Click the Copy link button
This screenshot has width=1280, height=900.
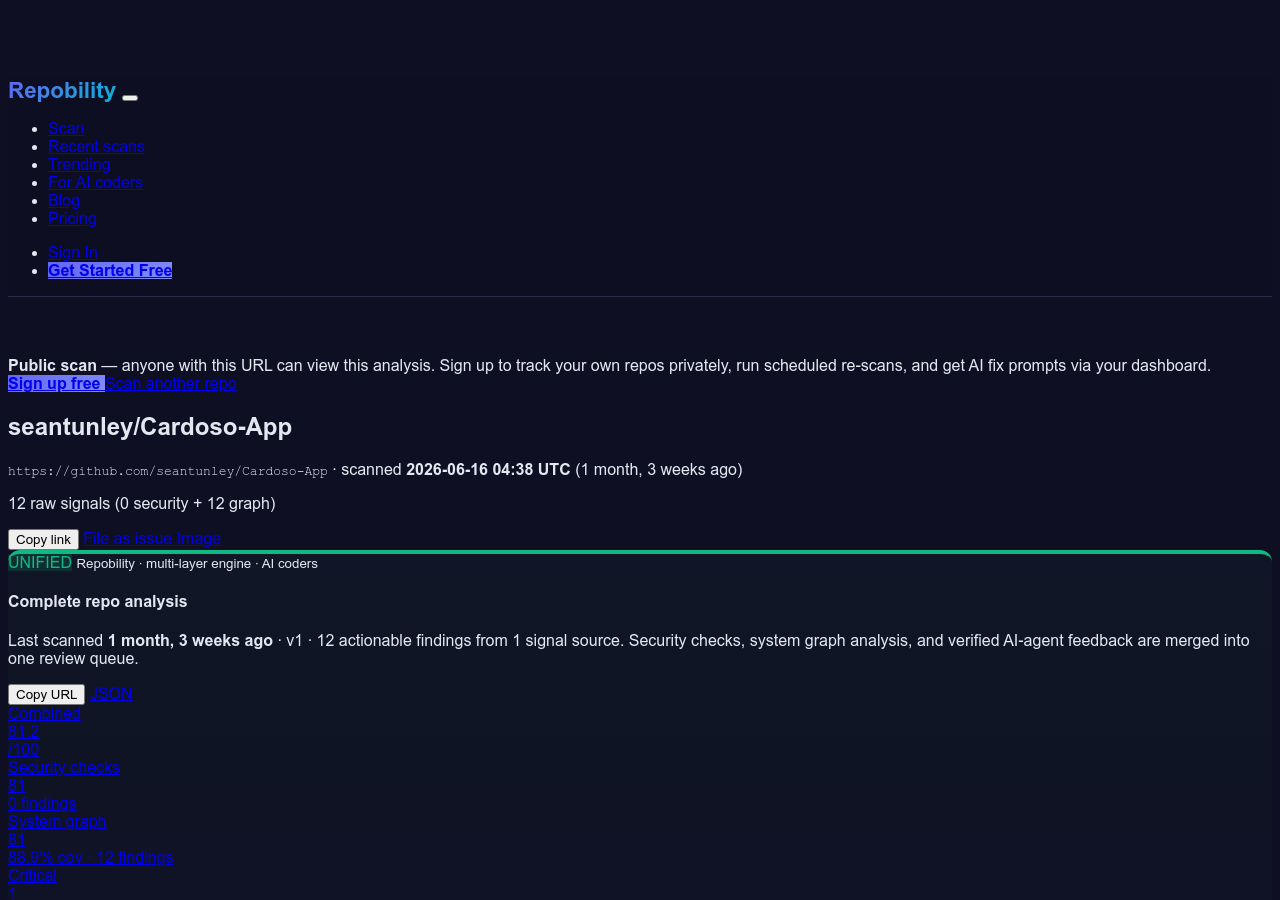pyautogui.click(x=43, y=539)
